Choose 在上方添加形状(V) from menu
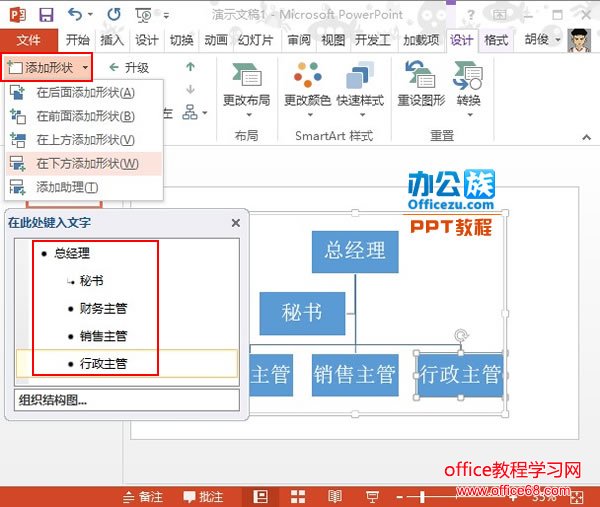The height and width of the screenshot is (507, 600). pos(84,140)
